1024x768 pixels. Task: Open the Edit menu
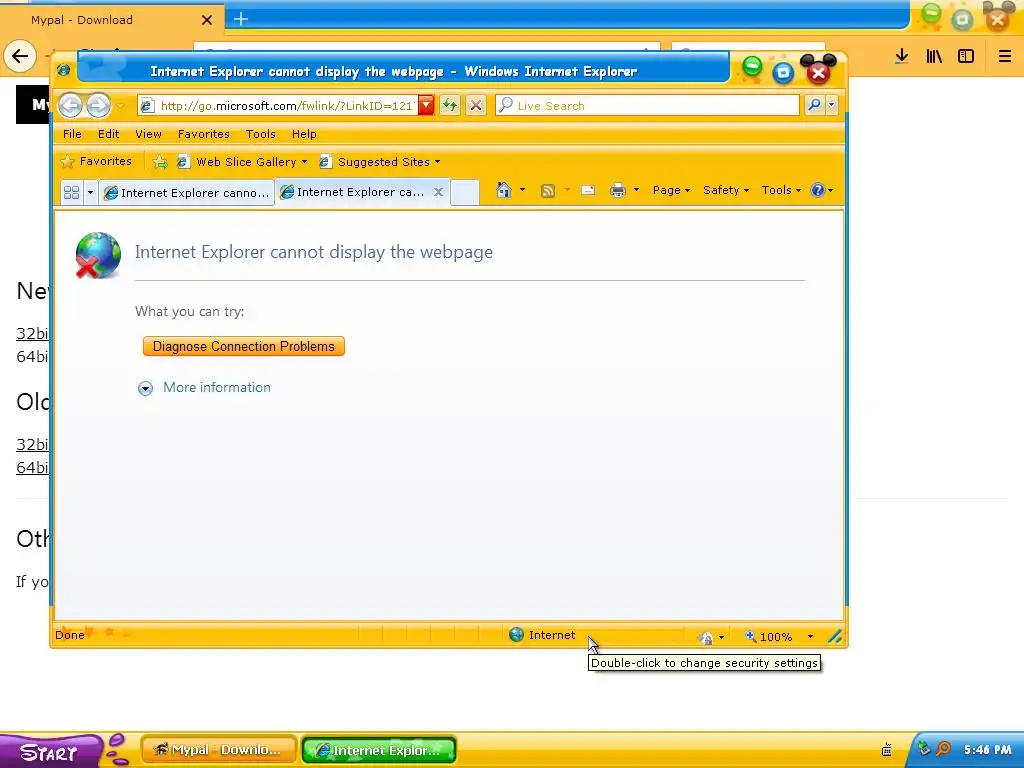coord(108,134)
